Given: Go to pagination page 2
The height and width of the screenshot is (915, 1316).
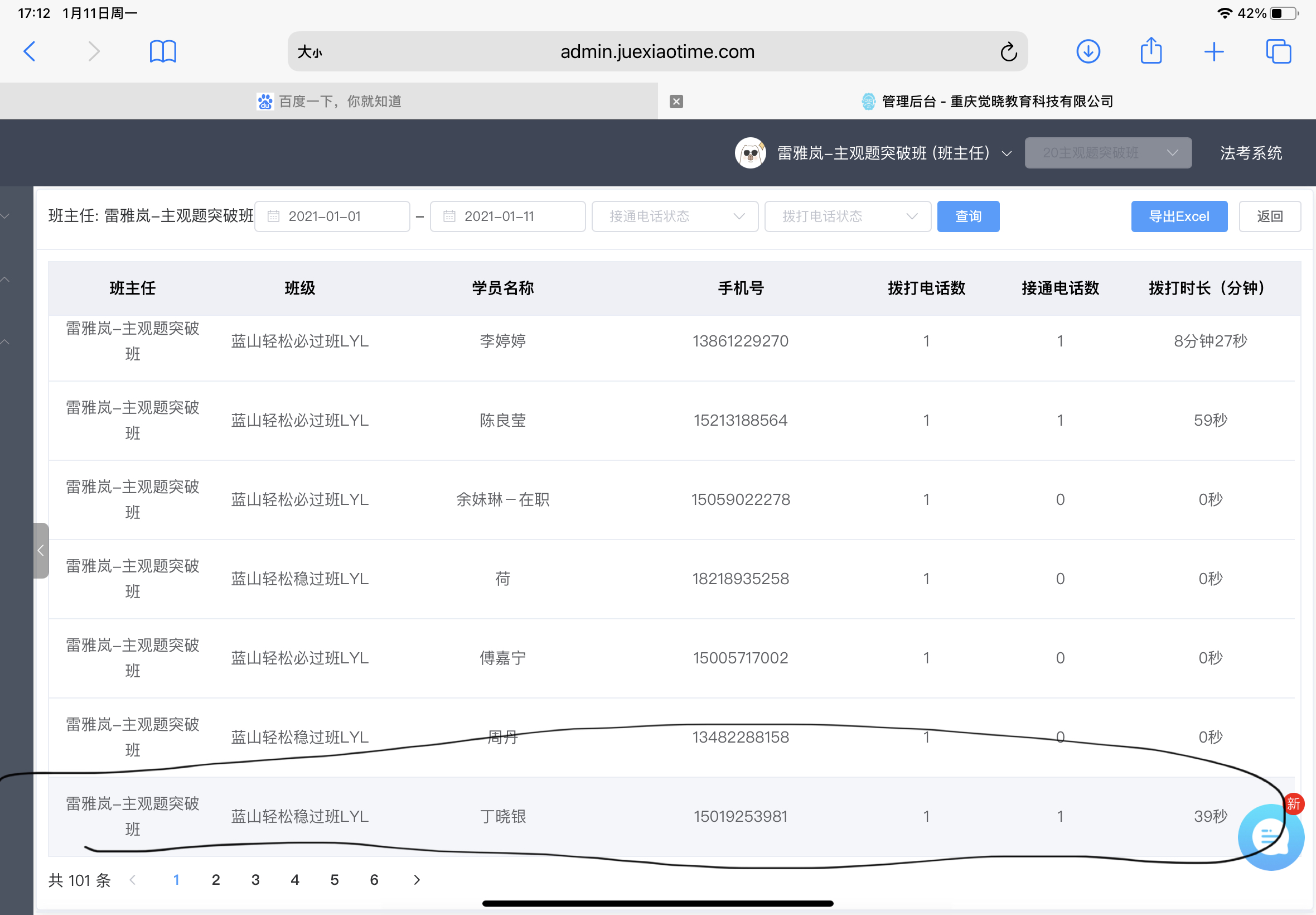Looking at the screenshot, I should point(216,879).
